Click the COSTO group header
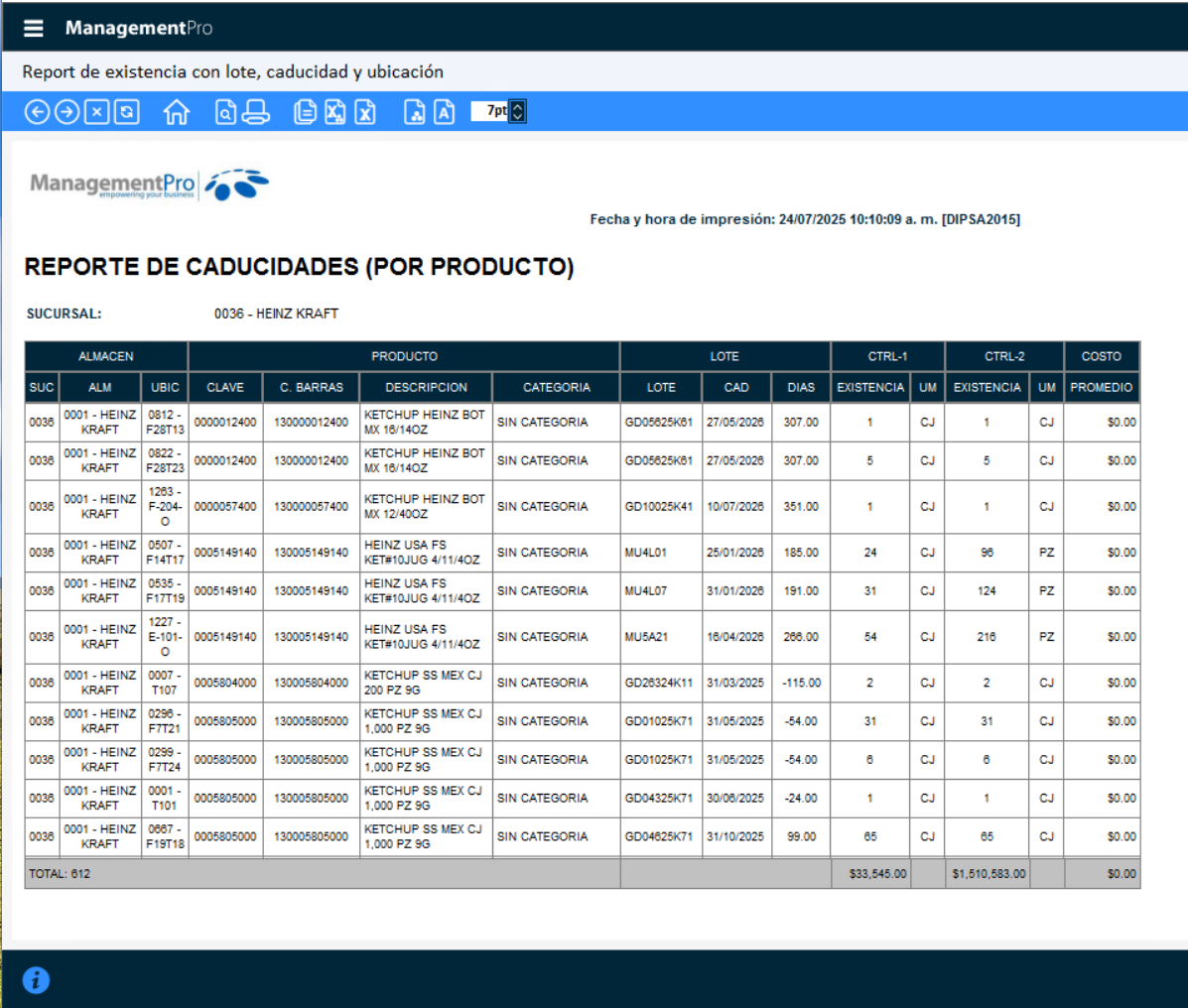The width and height of the screenshot is (1188, 1008). pyautogui.click(x=1102, y=357)
